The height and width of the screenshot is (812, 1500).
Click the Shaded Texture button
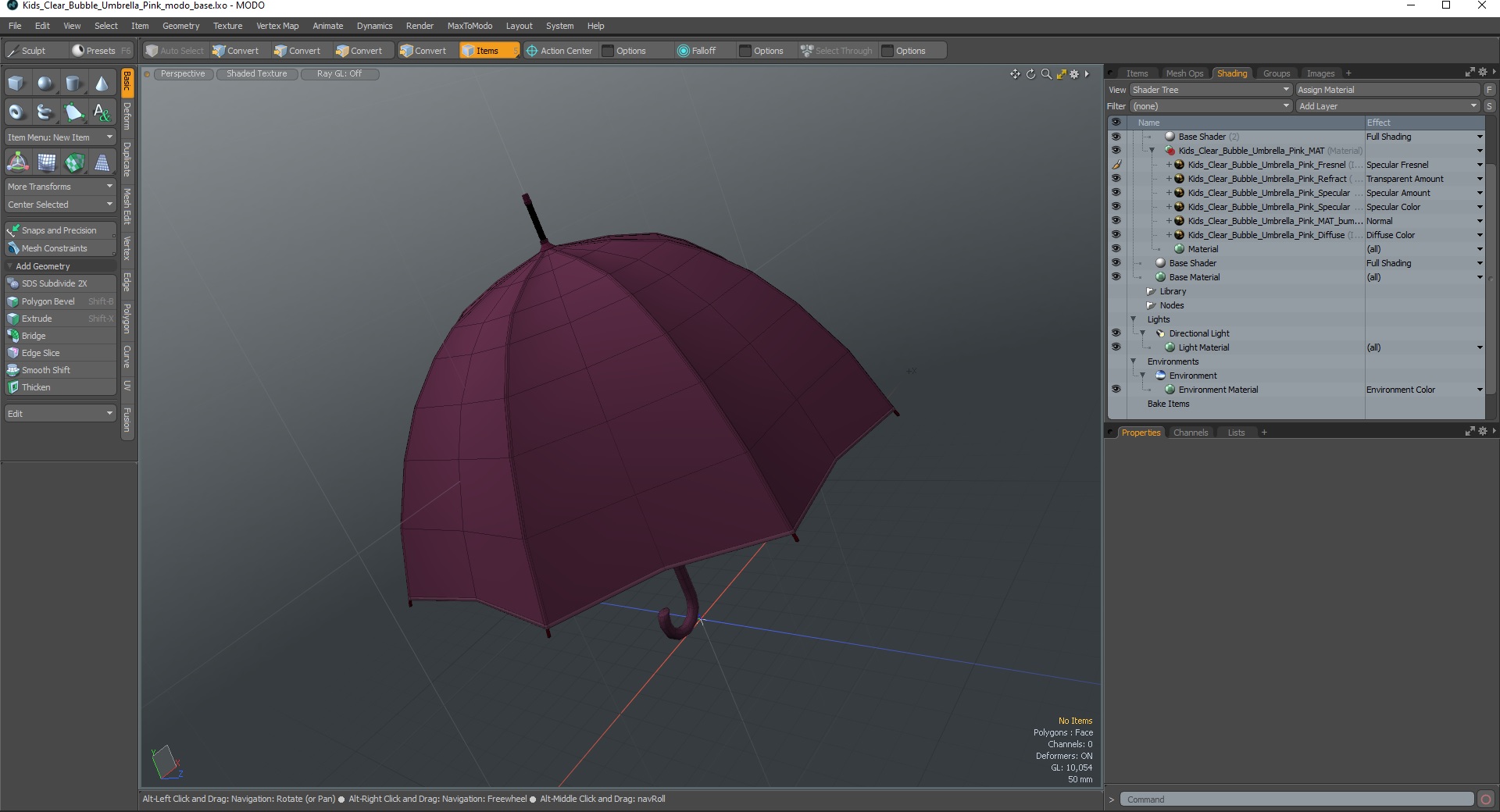pyautogui.click(x=257, y=74)
